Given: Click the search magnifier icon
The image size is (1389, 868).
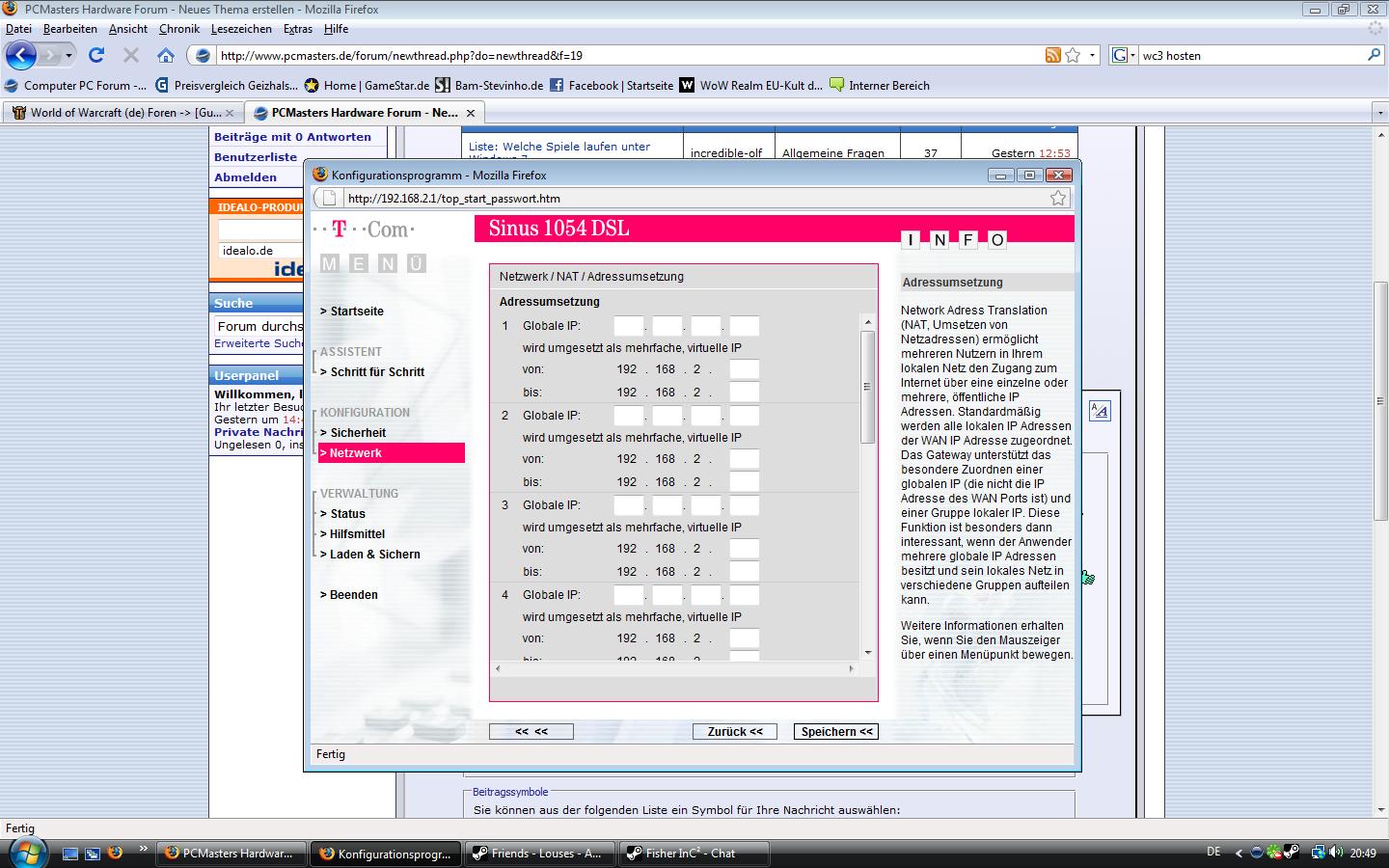Looking at the screenshot, I should (1374, 55).
